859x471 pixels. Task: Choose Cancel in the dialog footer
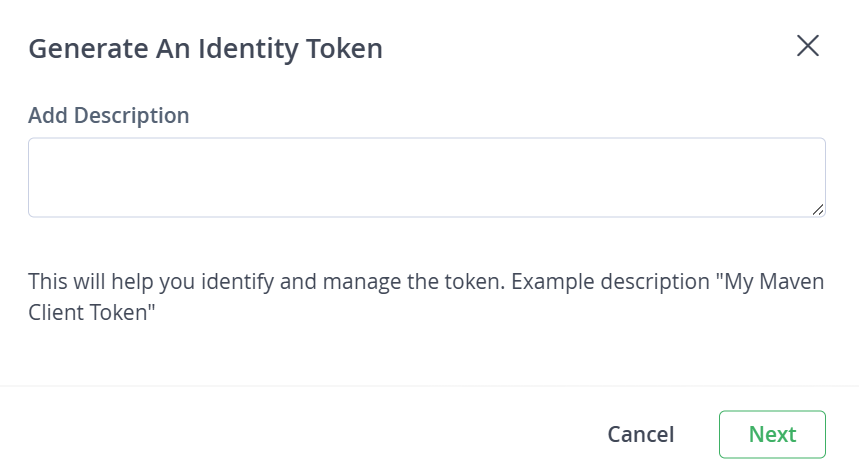tap(640, 434)
